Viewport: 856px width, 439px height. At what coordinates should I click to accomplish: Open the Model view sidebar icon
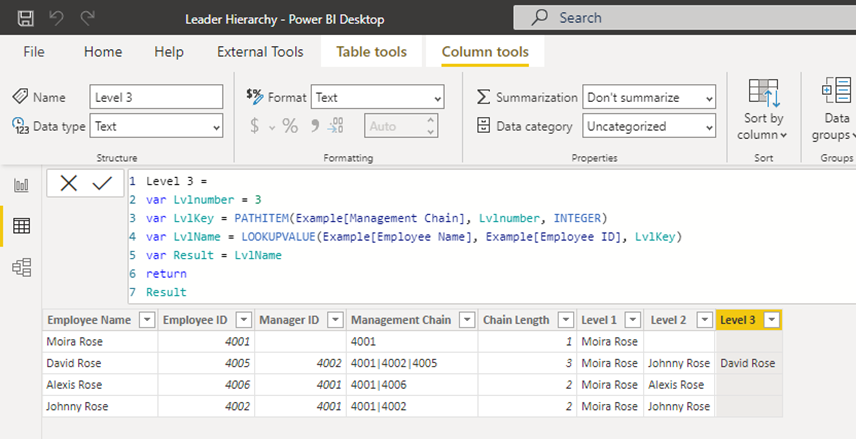coord(21,267)
